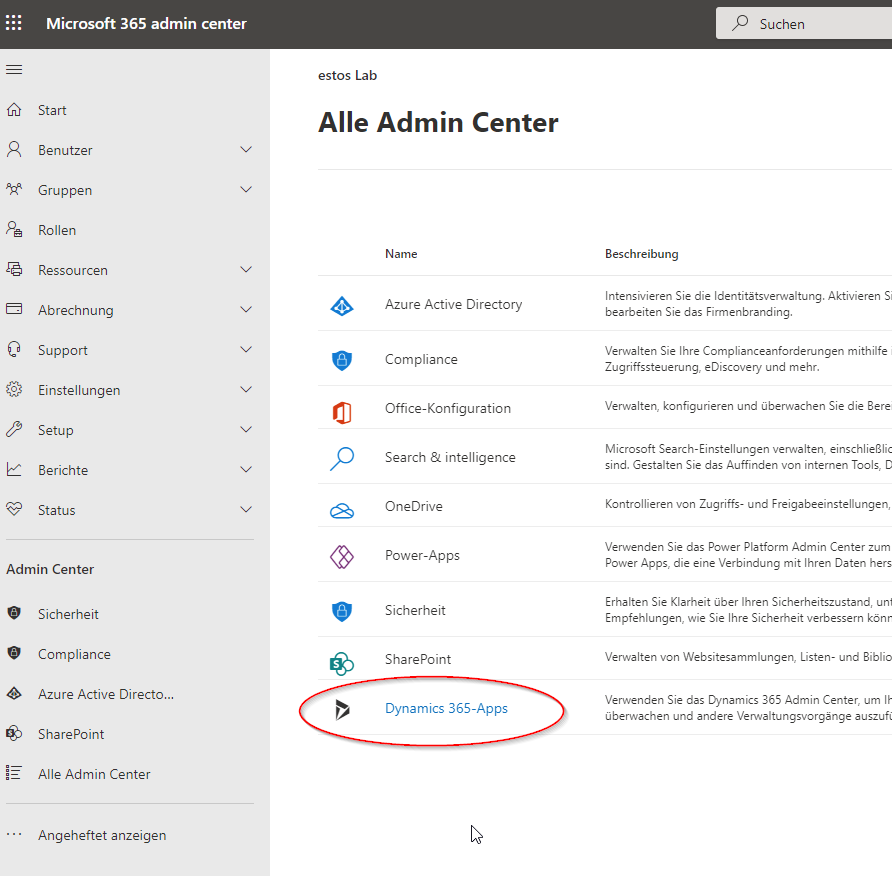Image resolution: width=892 pixels, height=876 pixels.
Task: Open Rollen in navigation
Action: [x=57, y=230]
